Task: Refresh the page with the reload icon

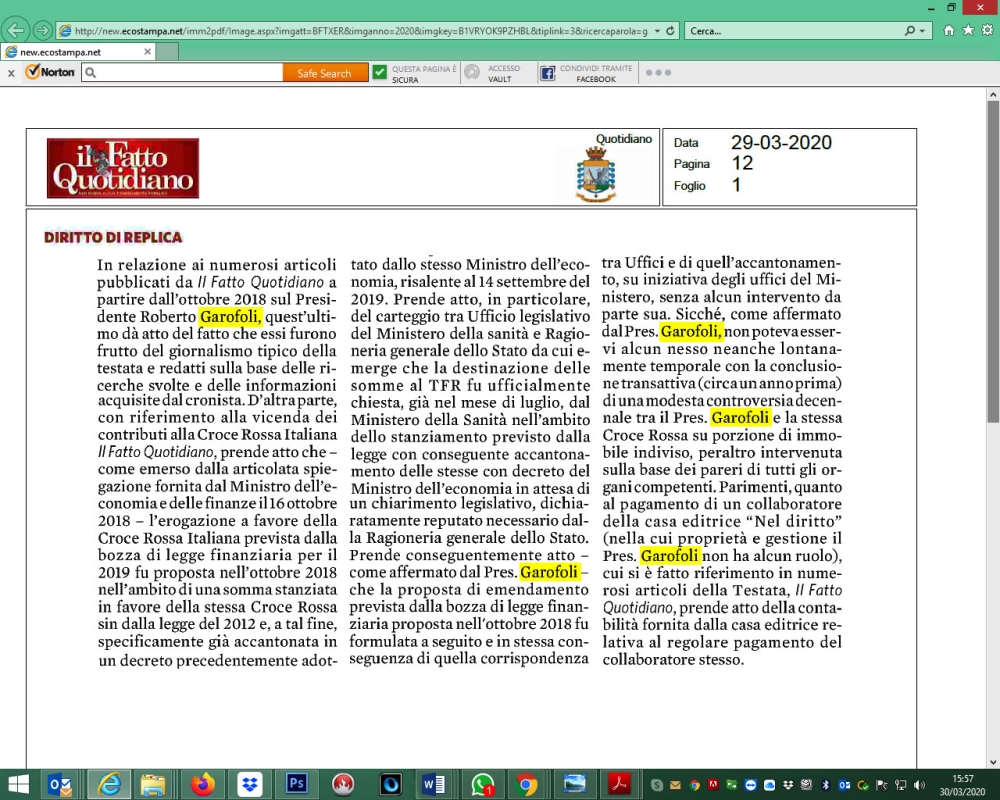Action: click(670, 31)
